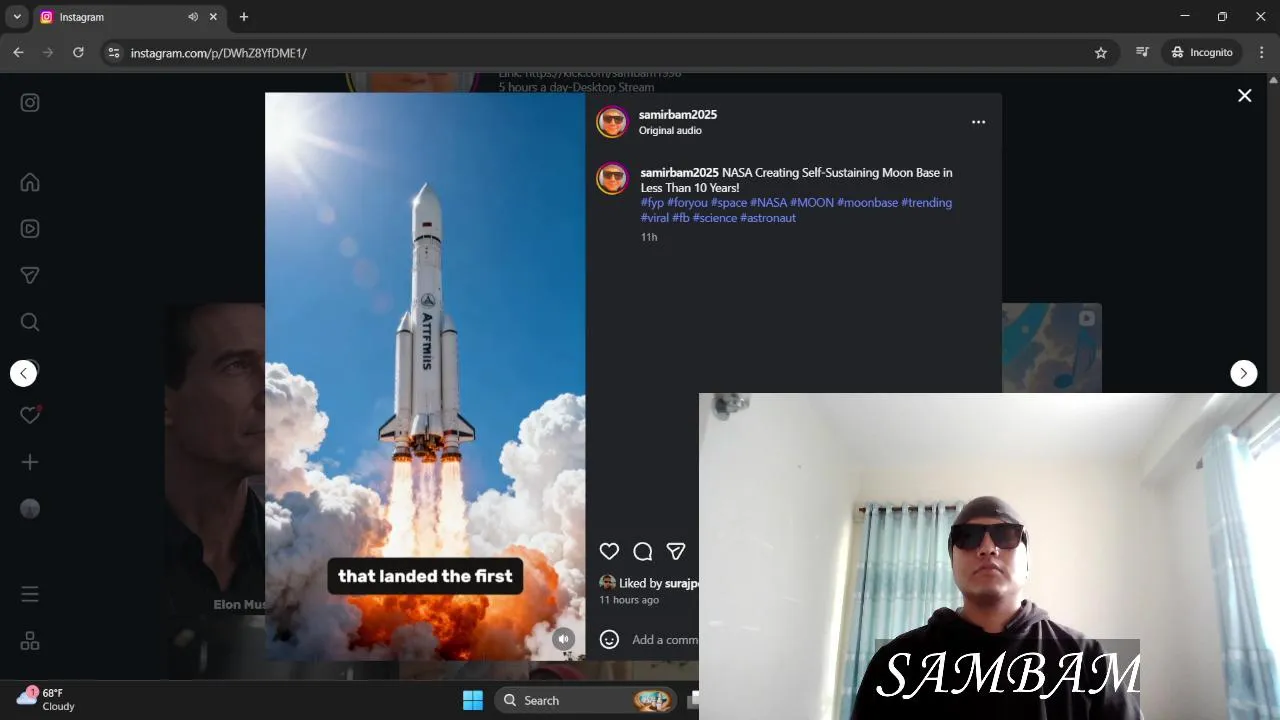Open the #astronaut hashtag

pyautogui.click(x=768, y=218)
